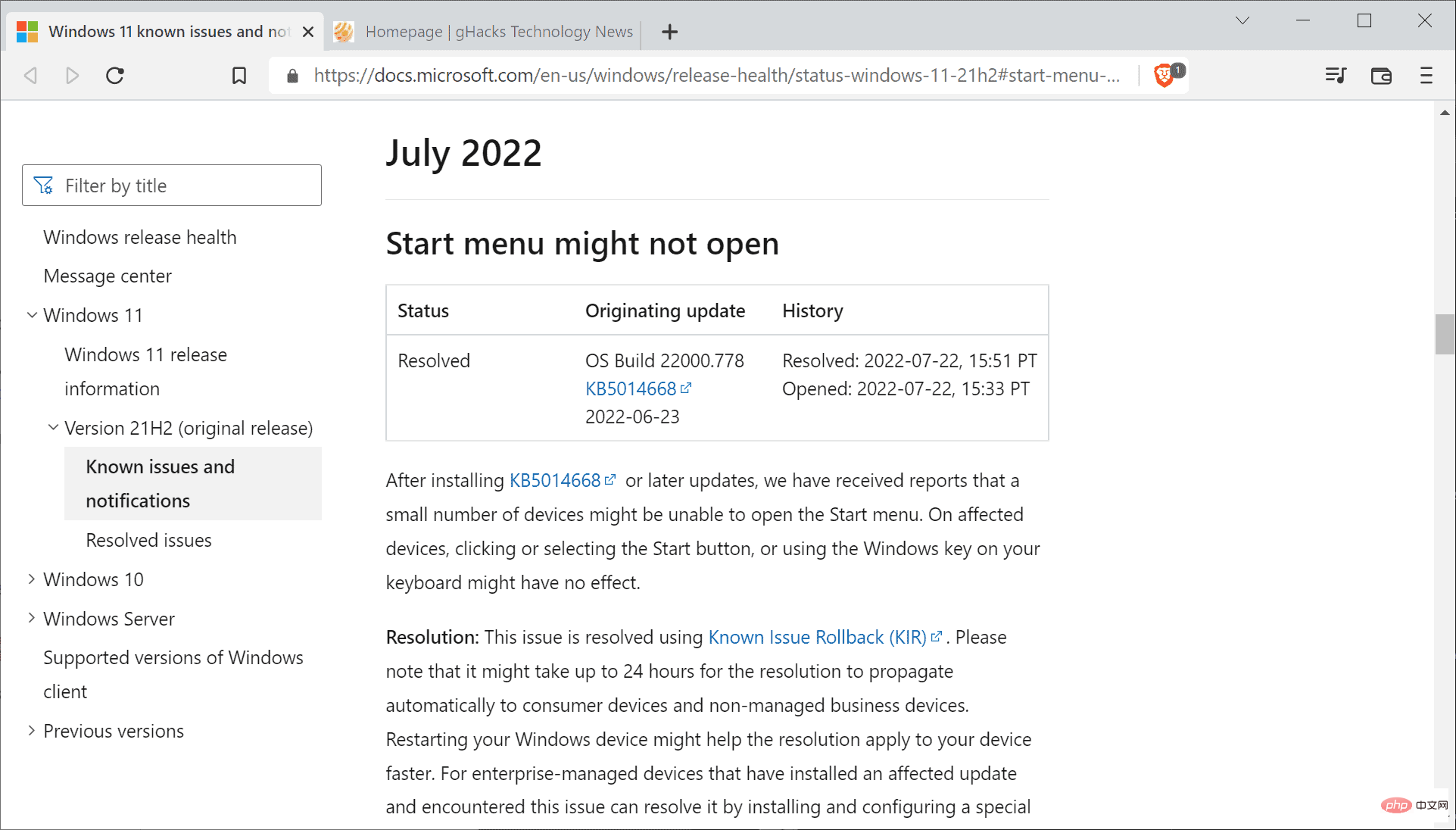Open the Resolved issues page

pos(149,539)
